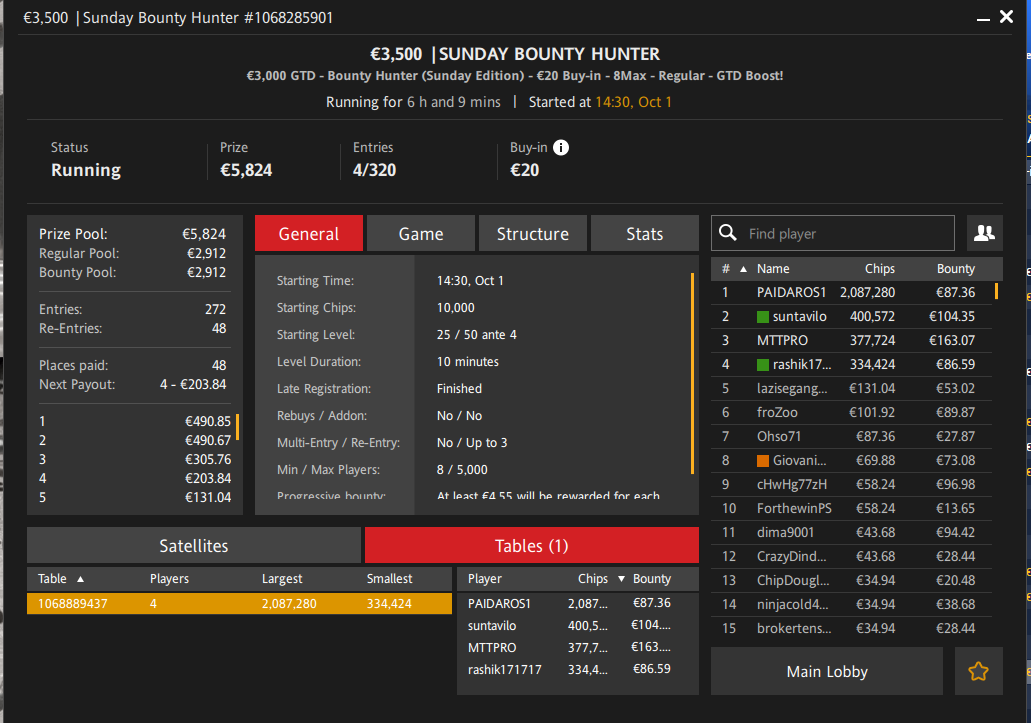1031x723 pixels.
Task: Sort ranking by Name column
Action: pos(773,268)
